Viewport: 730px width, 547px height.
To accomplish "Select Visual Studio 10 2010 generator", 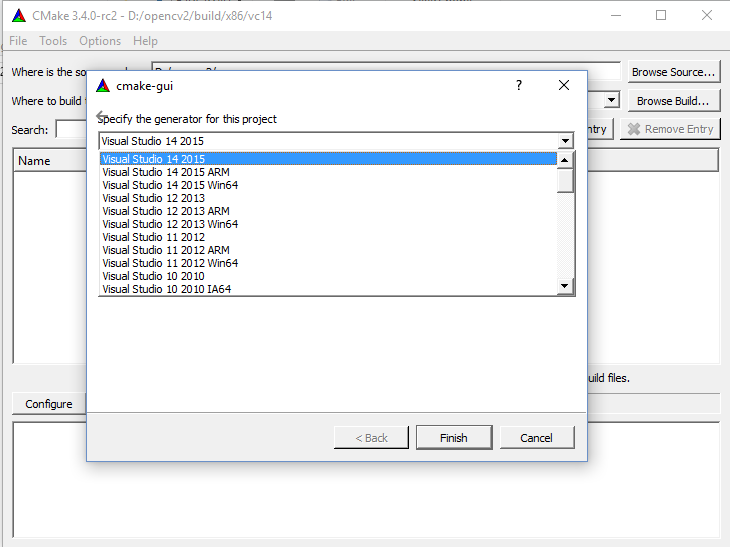I will click(328, 276).
